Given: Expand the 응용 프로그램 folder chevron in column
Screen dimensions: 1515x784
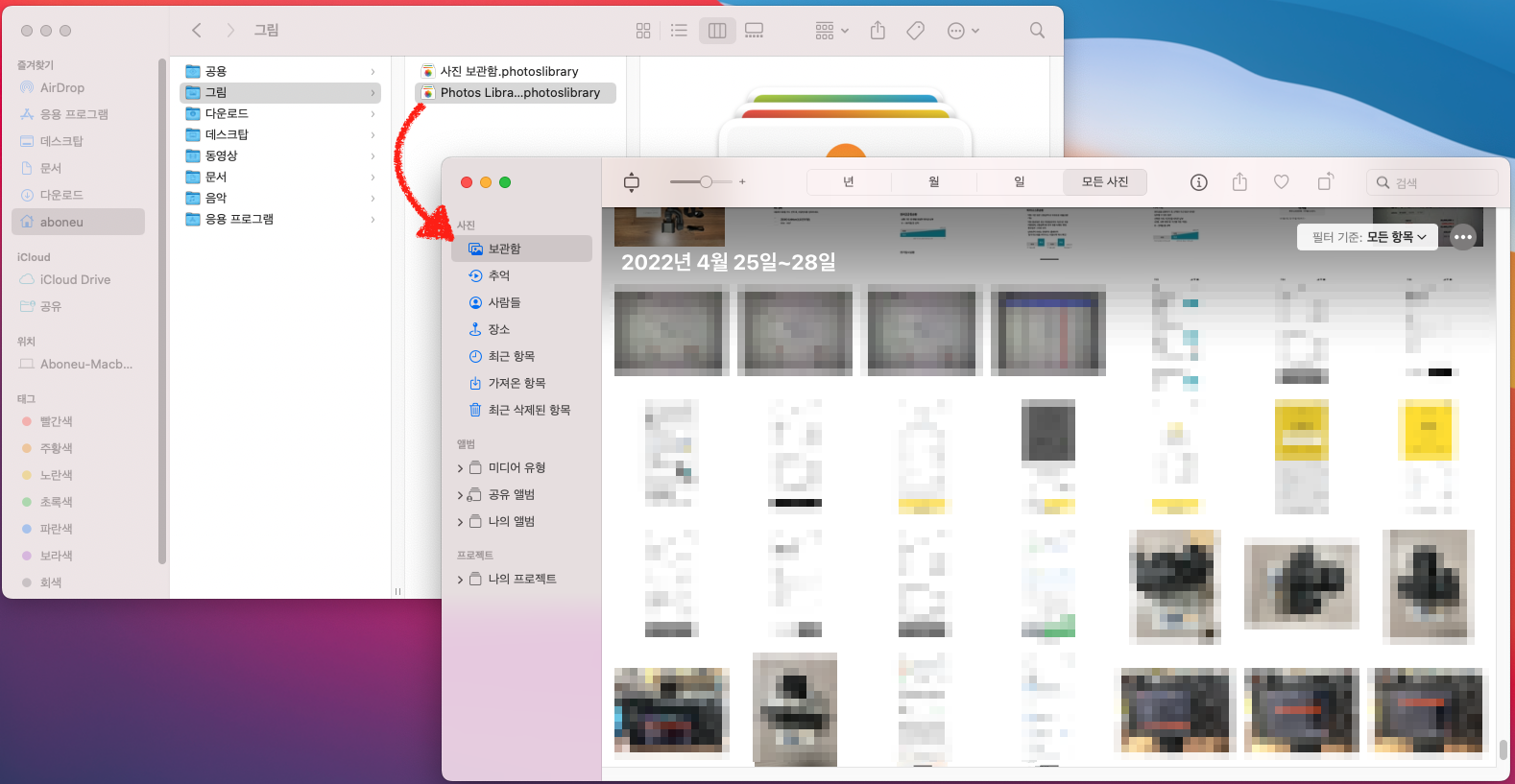Looking at the screenshot, I should point(373,219).
